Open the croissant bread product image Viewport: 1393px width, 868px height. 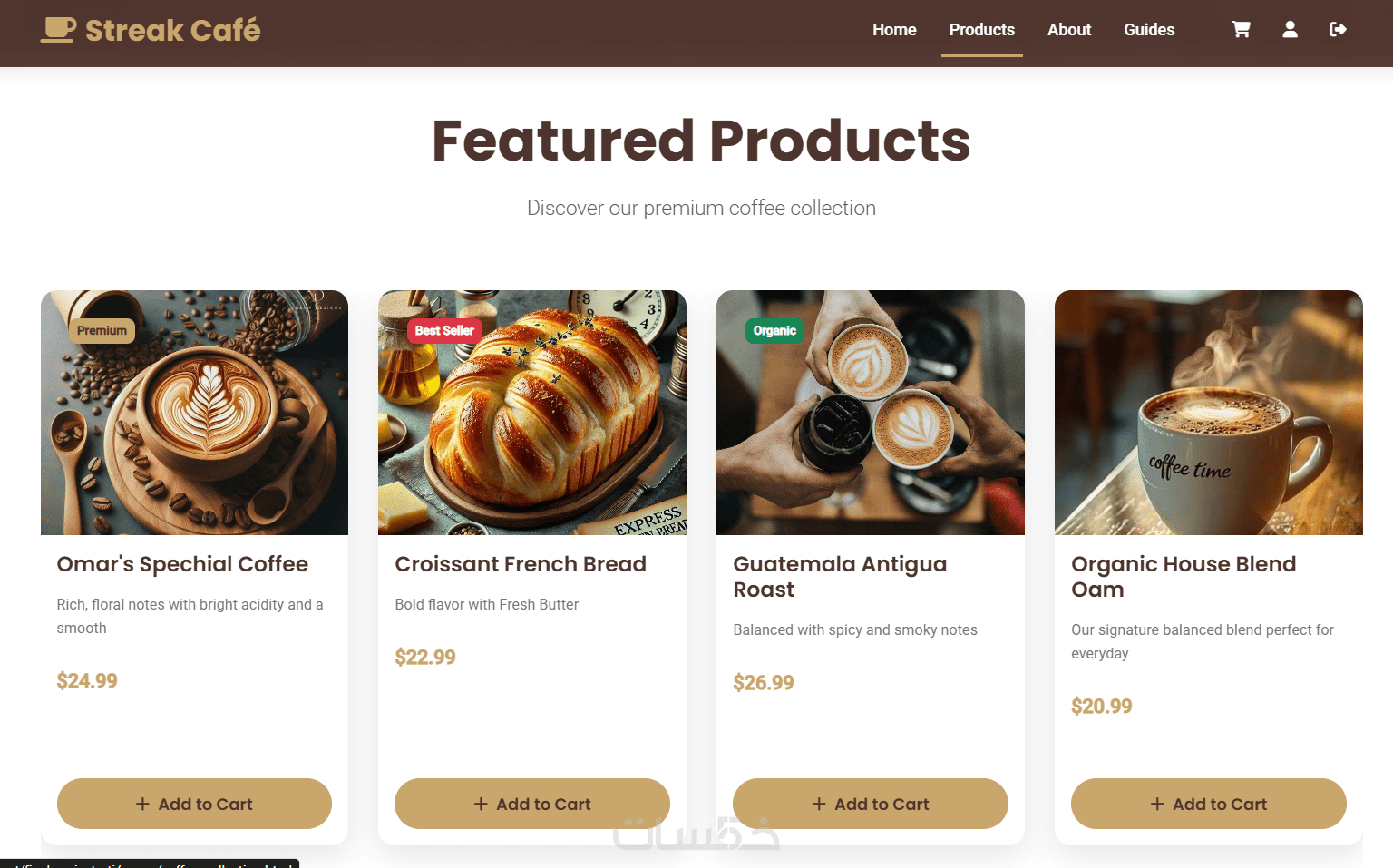(532, 413)
